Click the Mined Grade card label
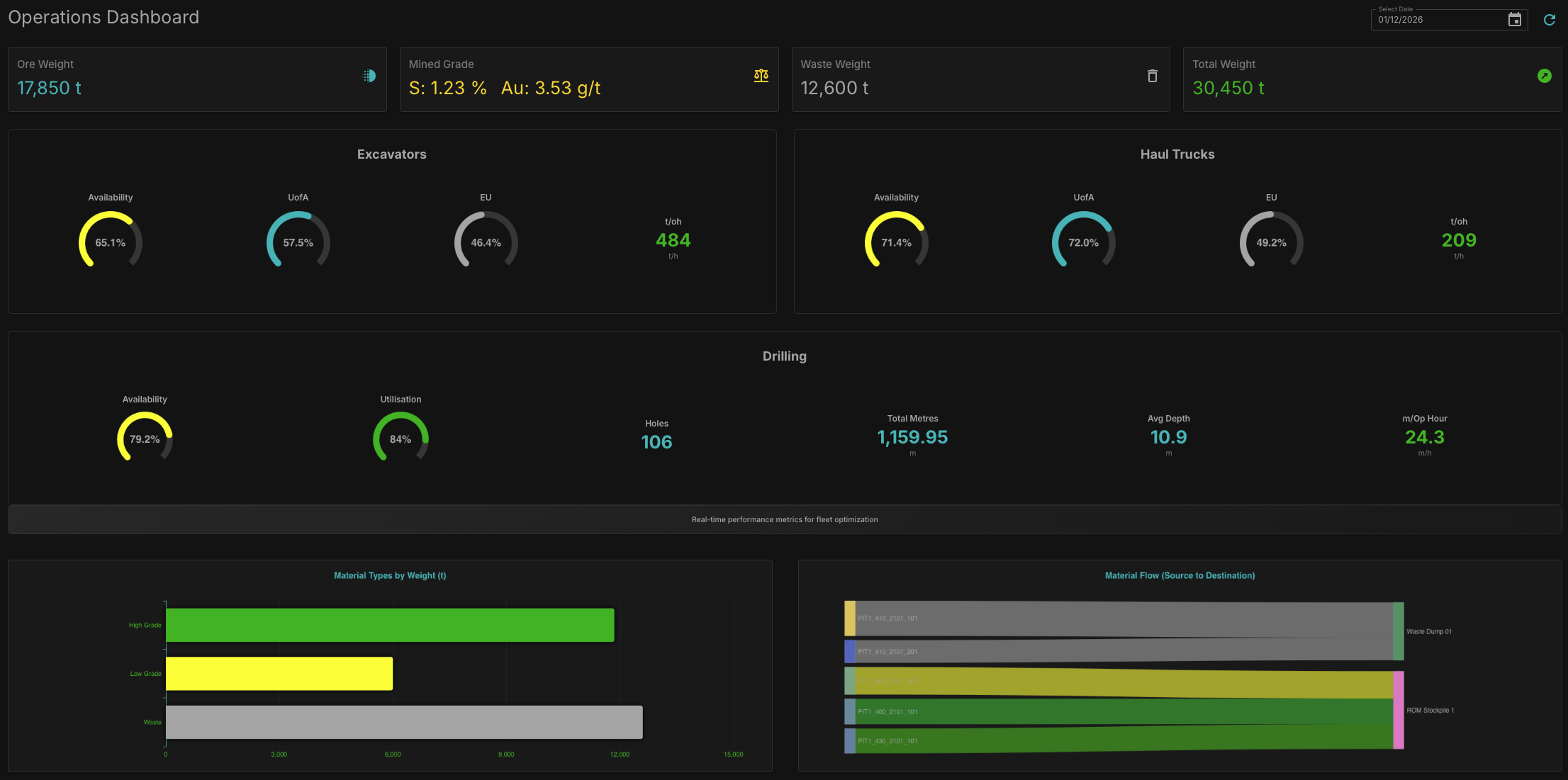The width and height of the screenshot is (1568, 780). (442, 64)
